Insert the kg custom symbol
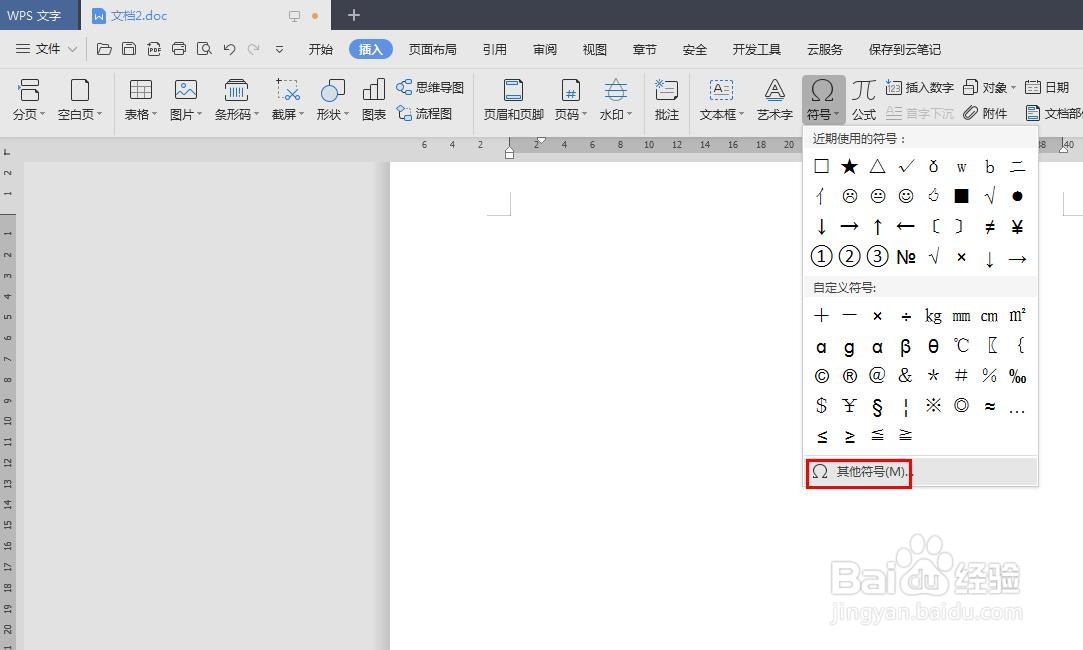This screenshot has height=650, width=1083. coord(933,316)
